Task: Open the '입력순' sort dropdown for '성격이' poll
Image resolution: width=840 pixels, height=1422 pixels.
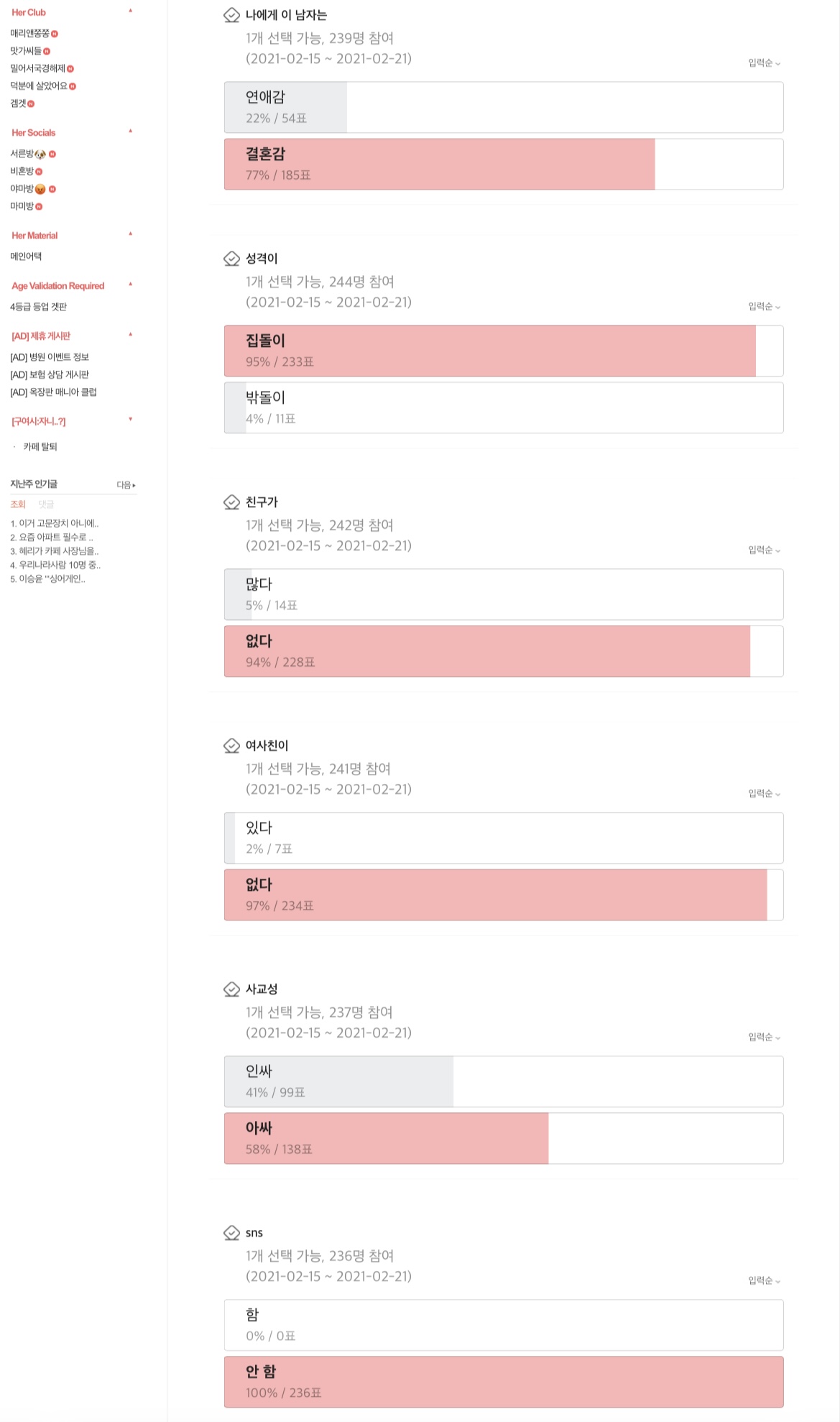Action: pyautogui.click(x=764, y=307)
